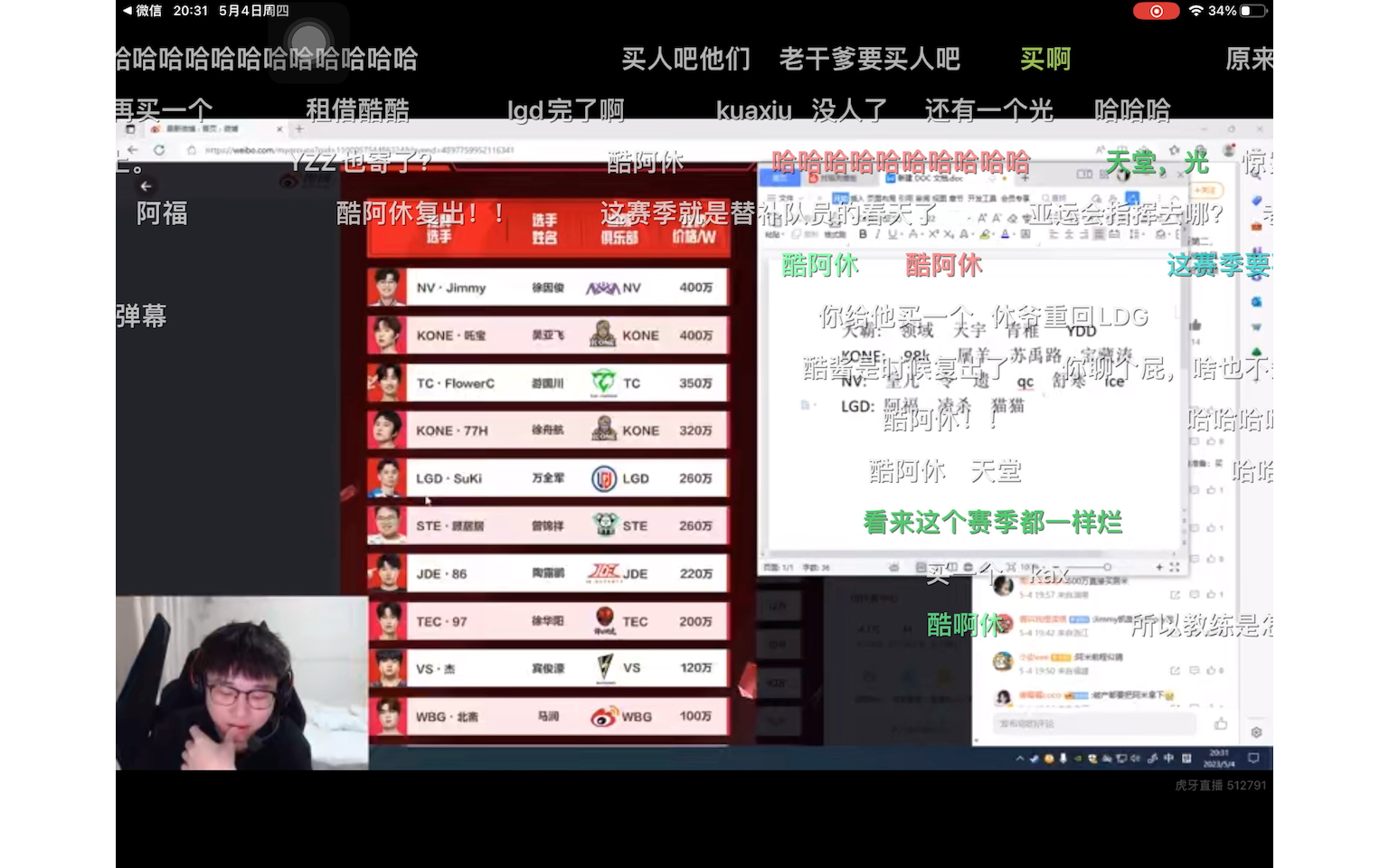Screen dimensions: 1389x868
Task: Toggle Underline in the WPS toolbar
Action: point(893,234)
